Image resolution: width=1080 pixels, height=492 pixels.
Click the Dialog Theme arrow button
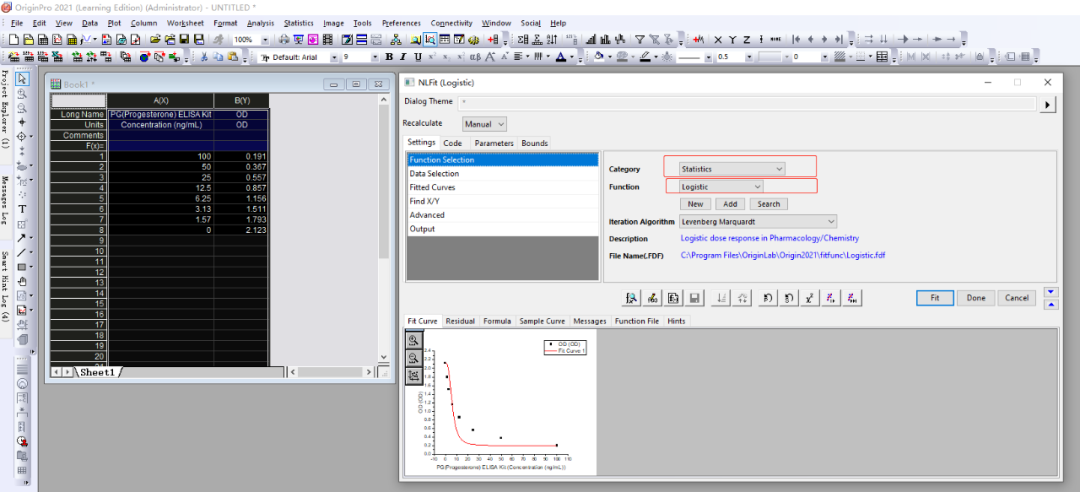(1048, 104)
